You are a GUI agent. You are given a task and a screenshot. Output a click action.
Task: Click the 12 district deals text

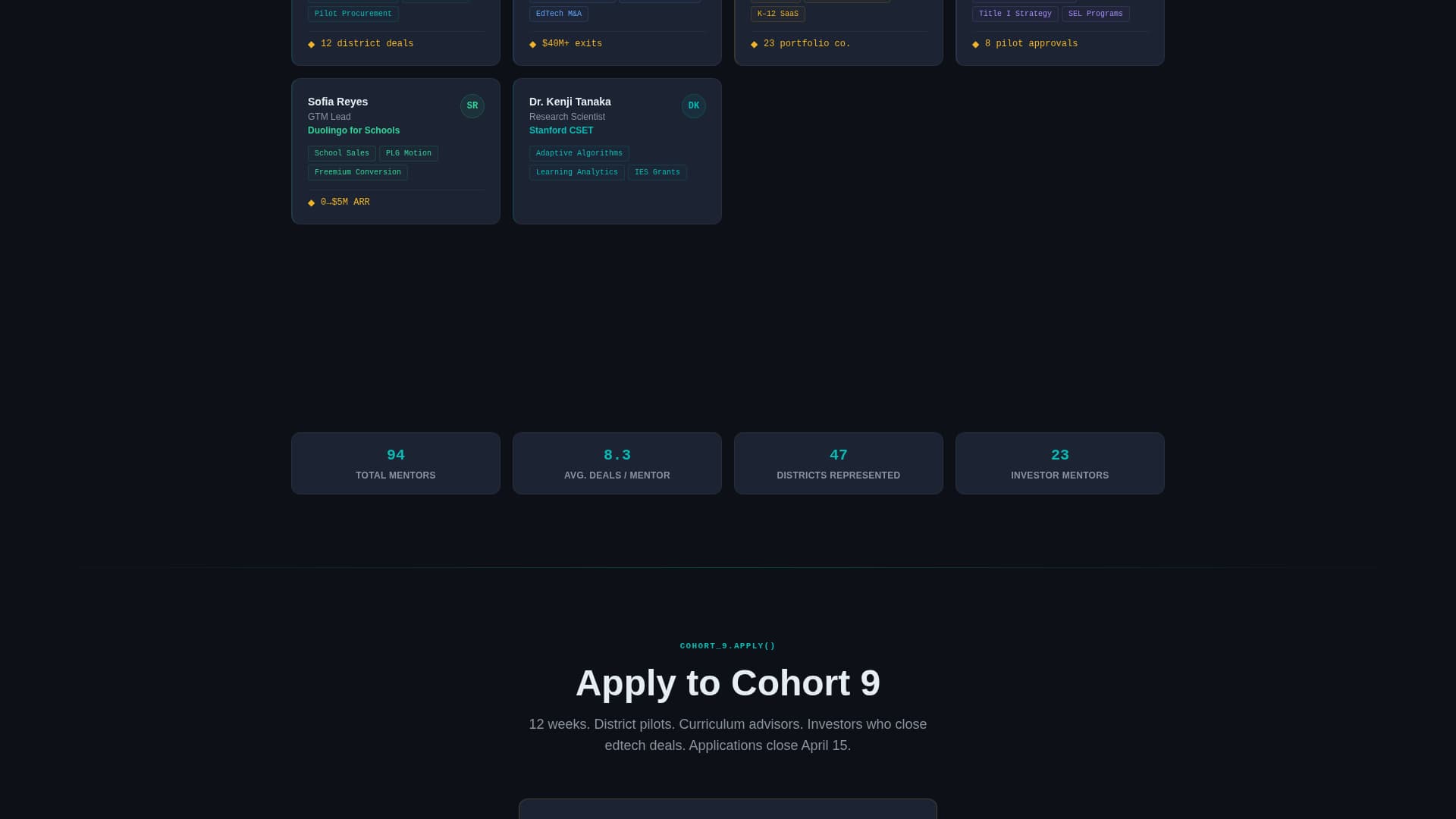[367, 44]
